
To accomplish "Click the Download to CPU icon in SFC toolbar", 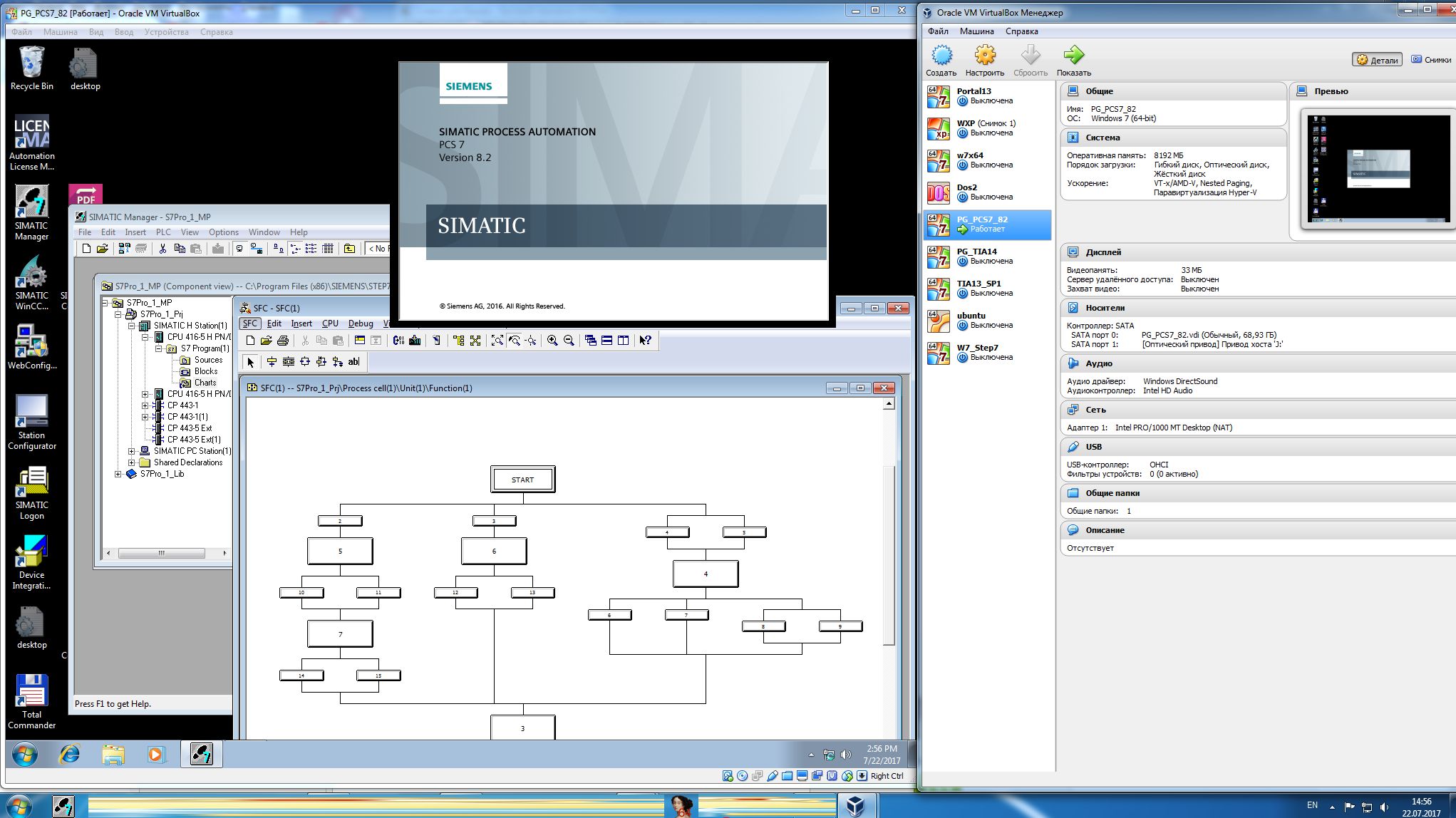I will tap(415, 341).
